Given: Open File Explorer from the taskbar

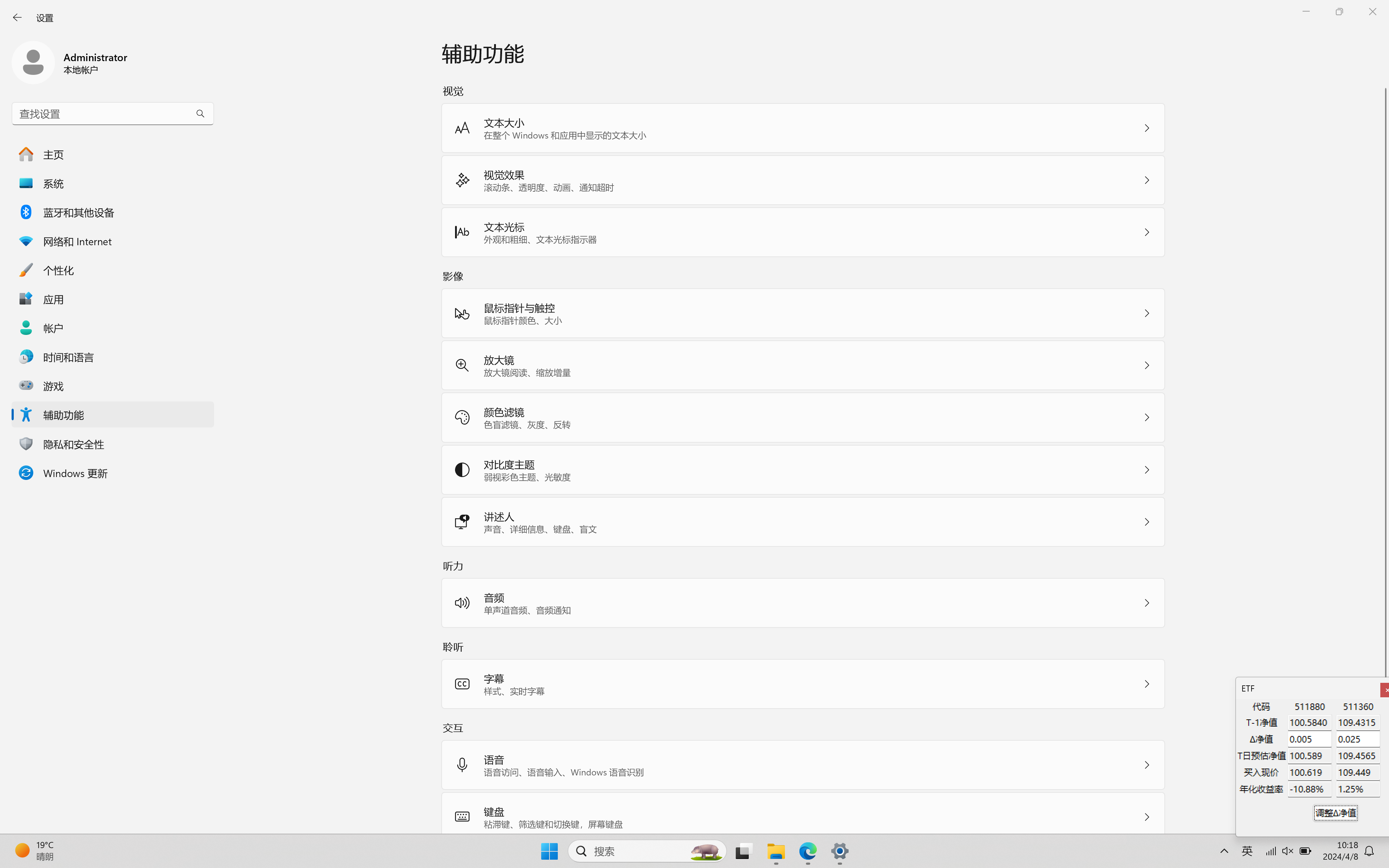Looking at the screenshot, I should coord(776,851).
